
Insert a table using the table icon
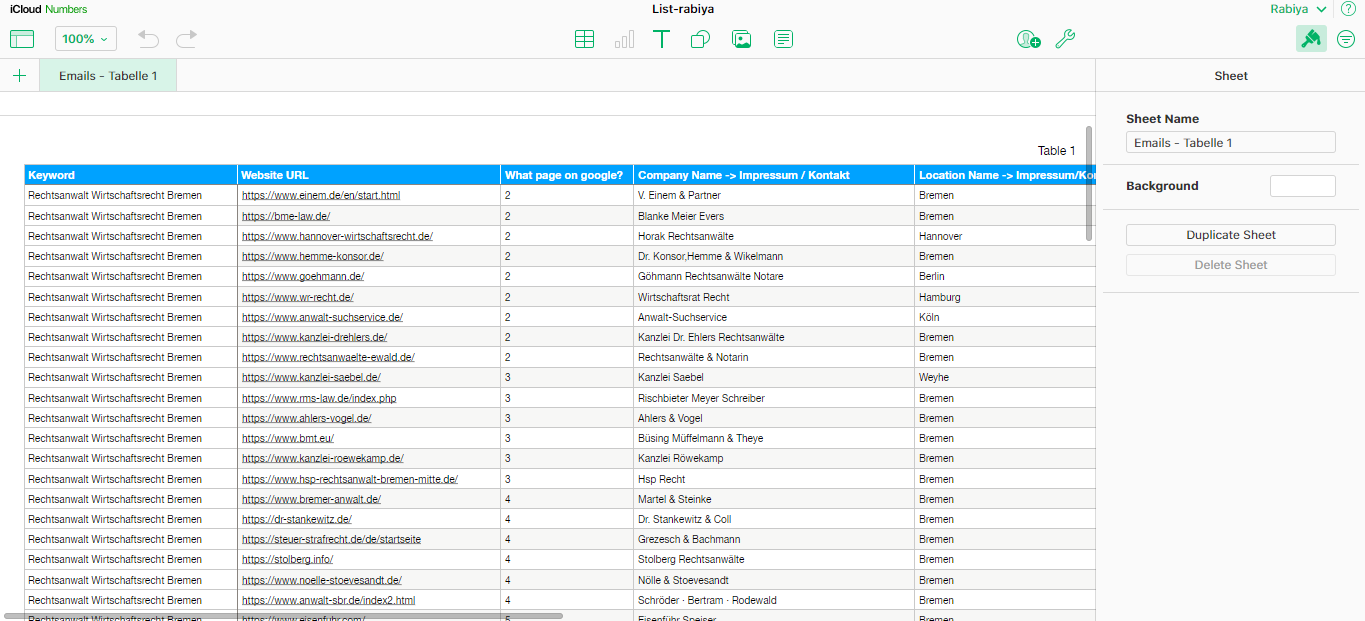tap(584, 39)
